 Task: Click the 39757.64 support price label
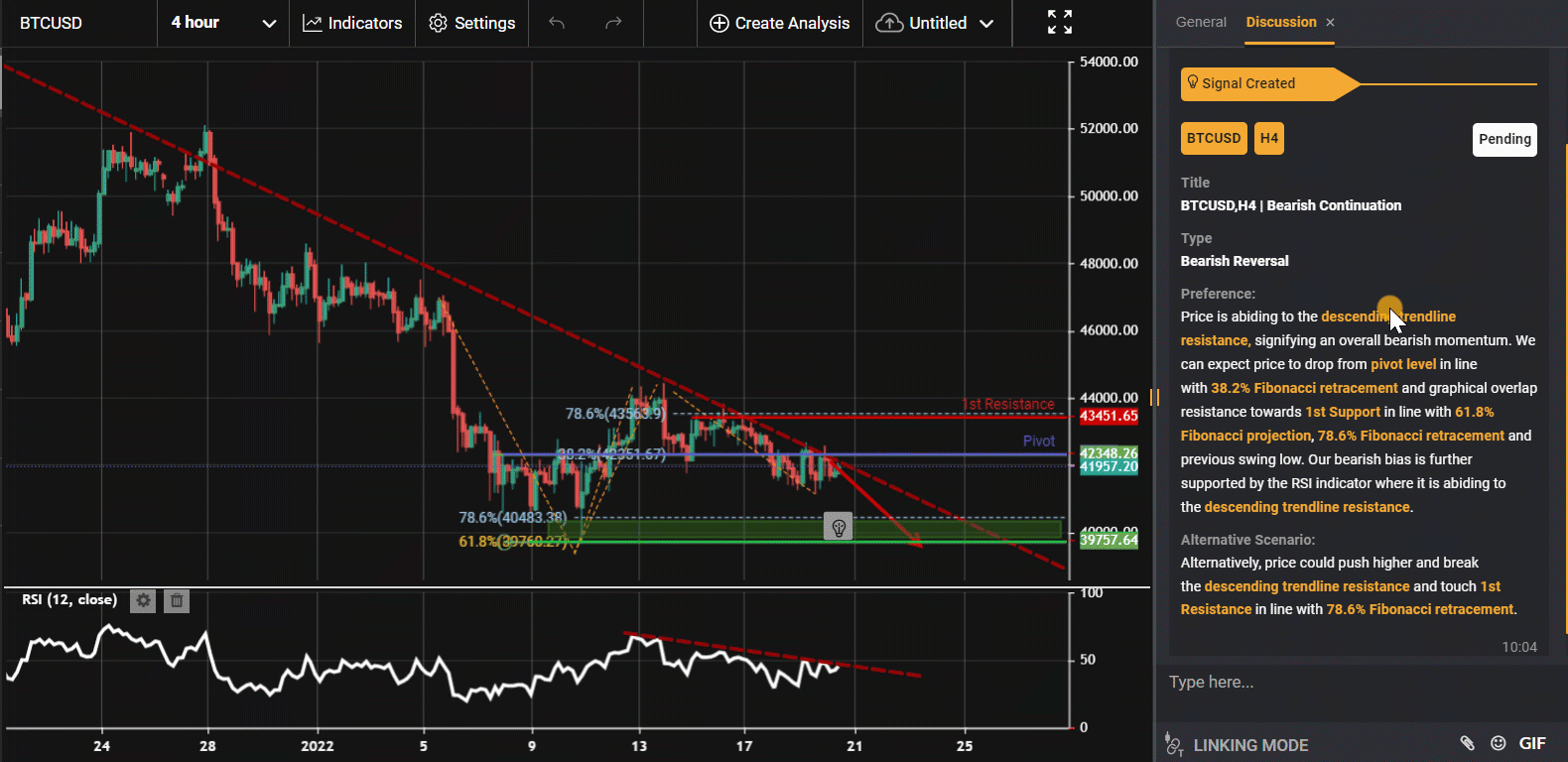[1109, 540]
